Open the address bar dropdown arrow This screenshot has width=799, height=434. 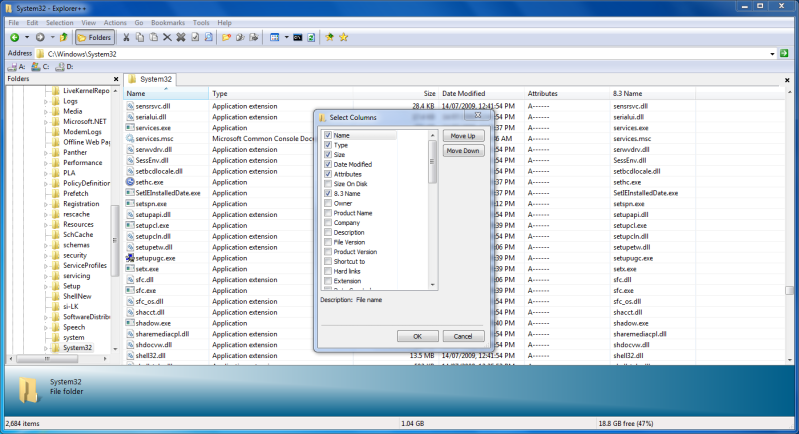tap(773, 53)
